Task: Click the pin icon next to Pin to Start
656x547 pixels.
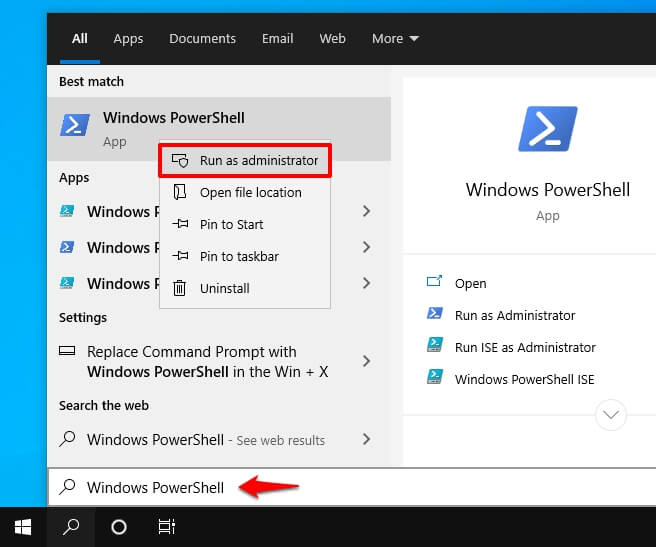Action: pos(180,224)
